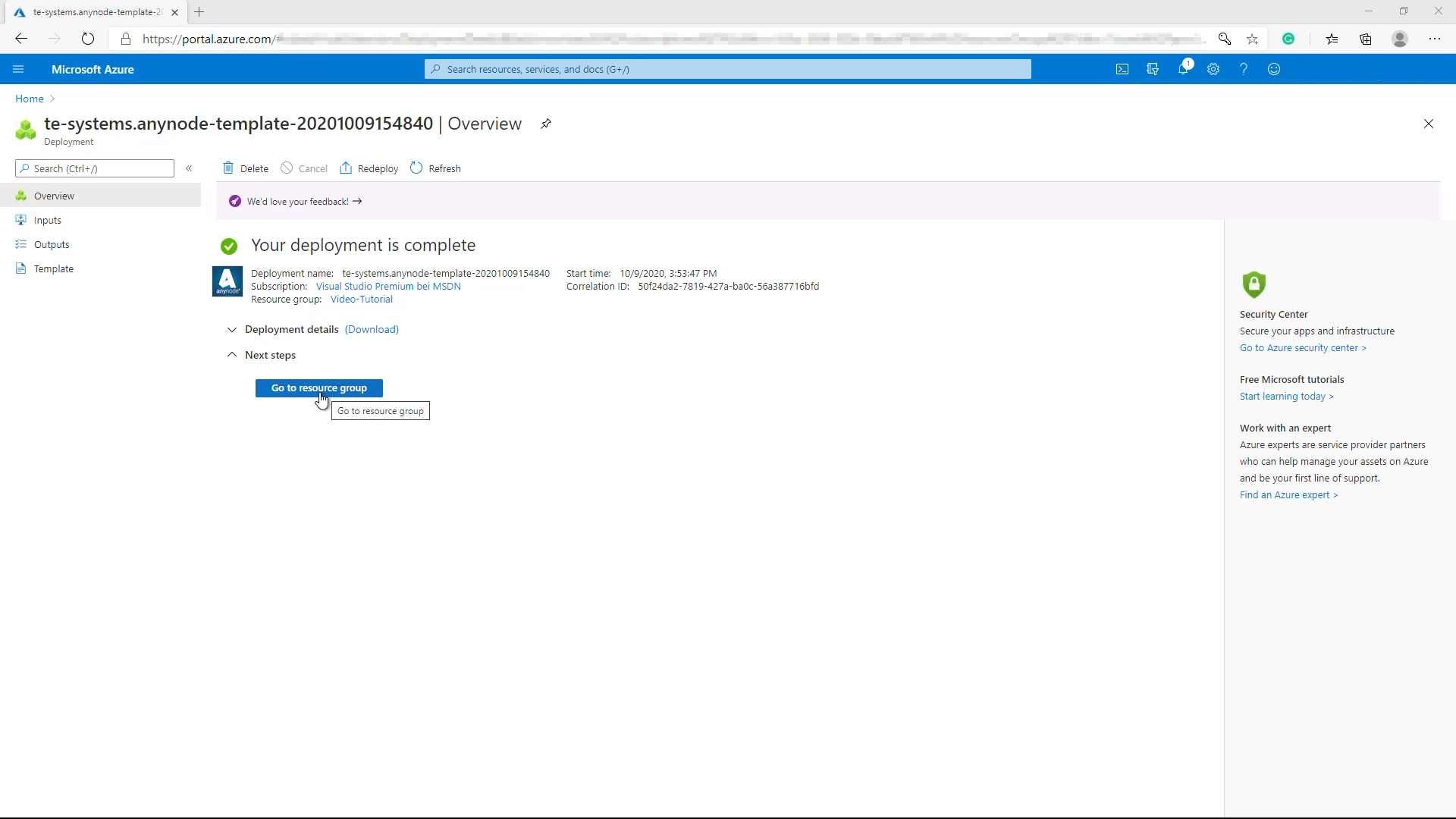
Task: Click the anynode publisher logo
Action: coord(227,281)
